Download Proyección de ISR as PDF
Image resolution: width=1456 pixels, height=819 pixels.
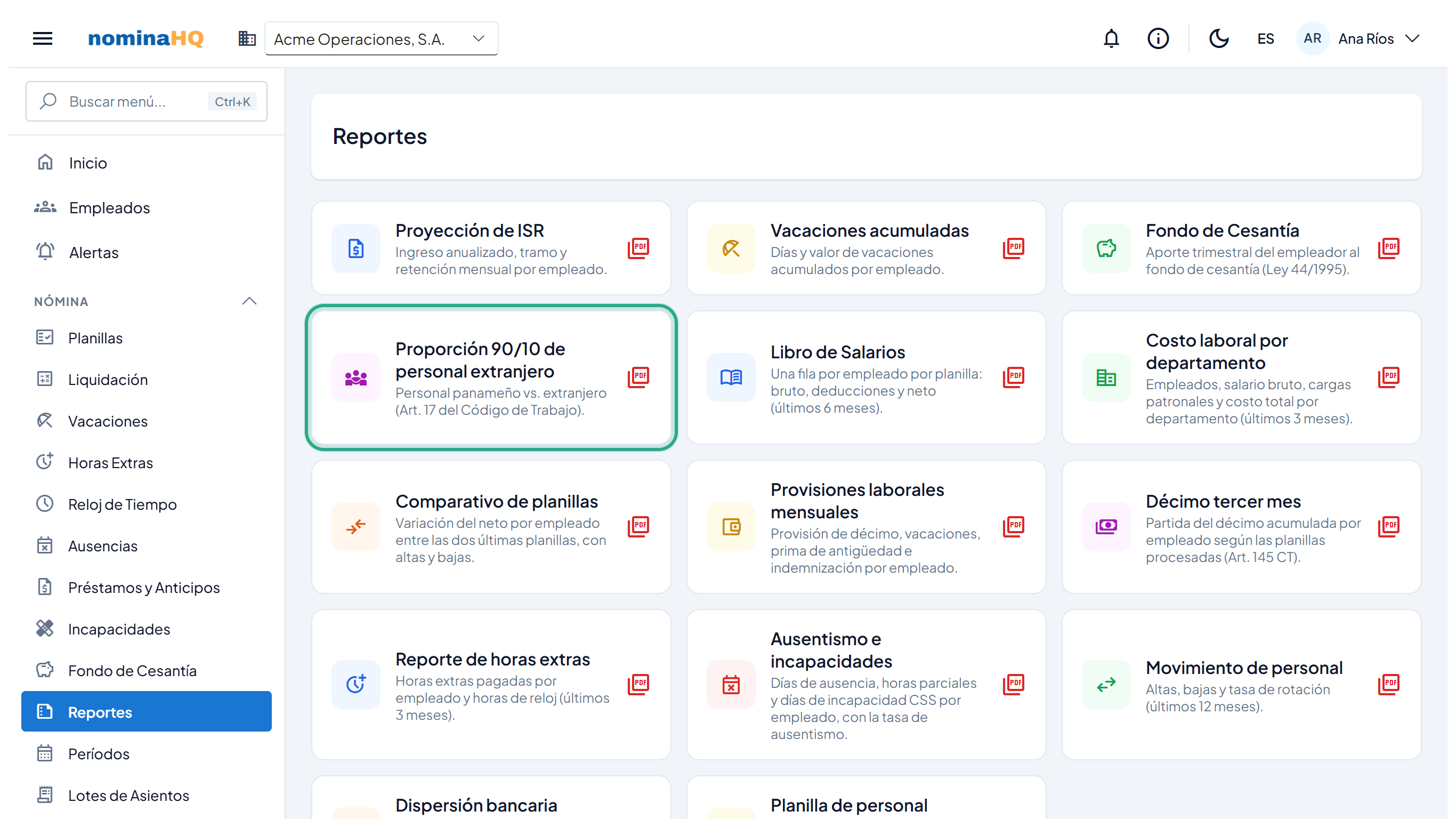638,248
